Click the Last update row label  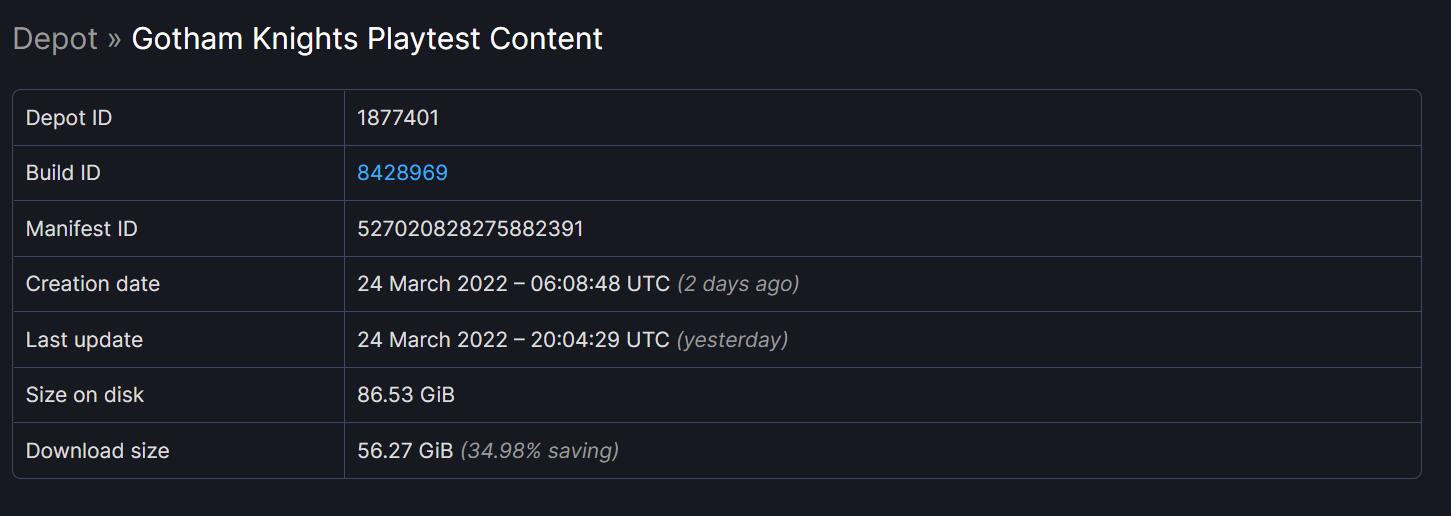[84, 340]
